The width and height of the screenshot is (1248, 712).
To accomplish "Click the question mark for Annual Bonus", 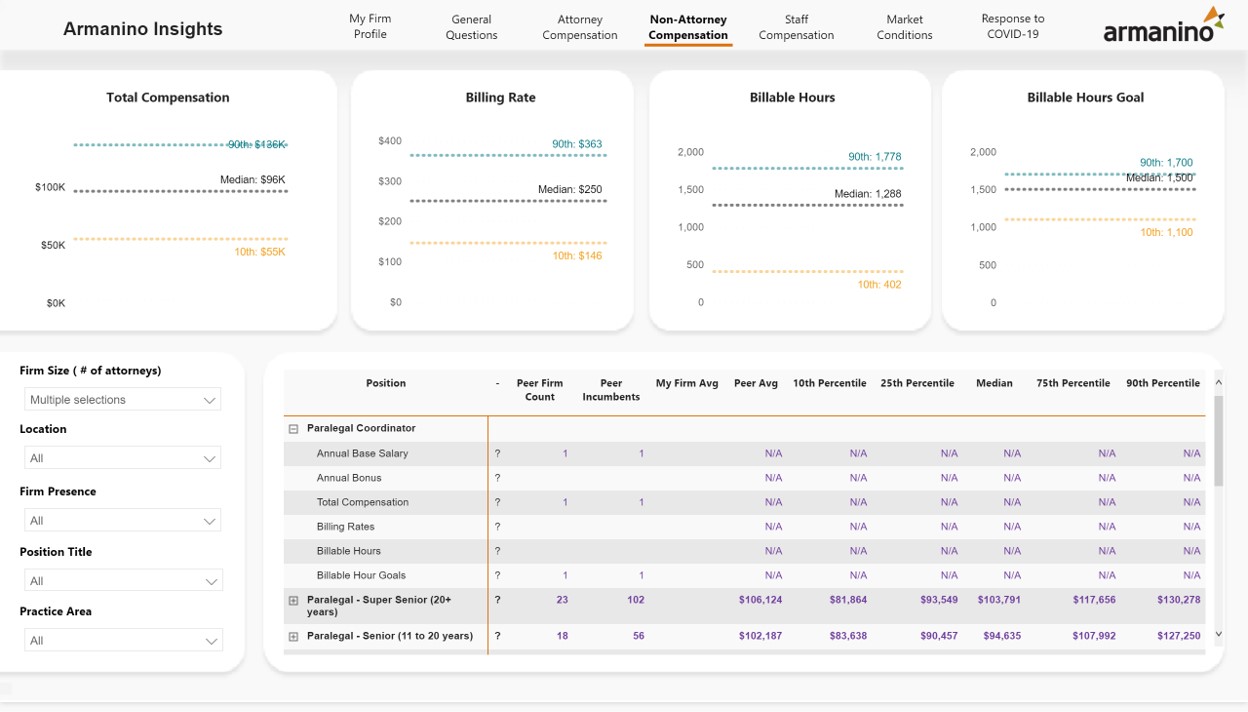I will click(x=497, y=478).
